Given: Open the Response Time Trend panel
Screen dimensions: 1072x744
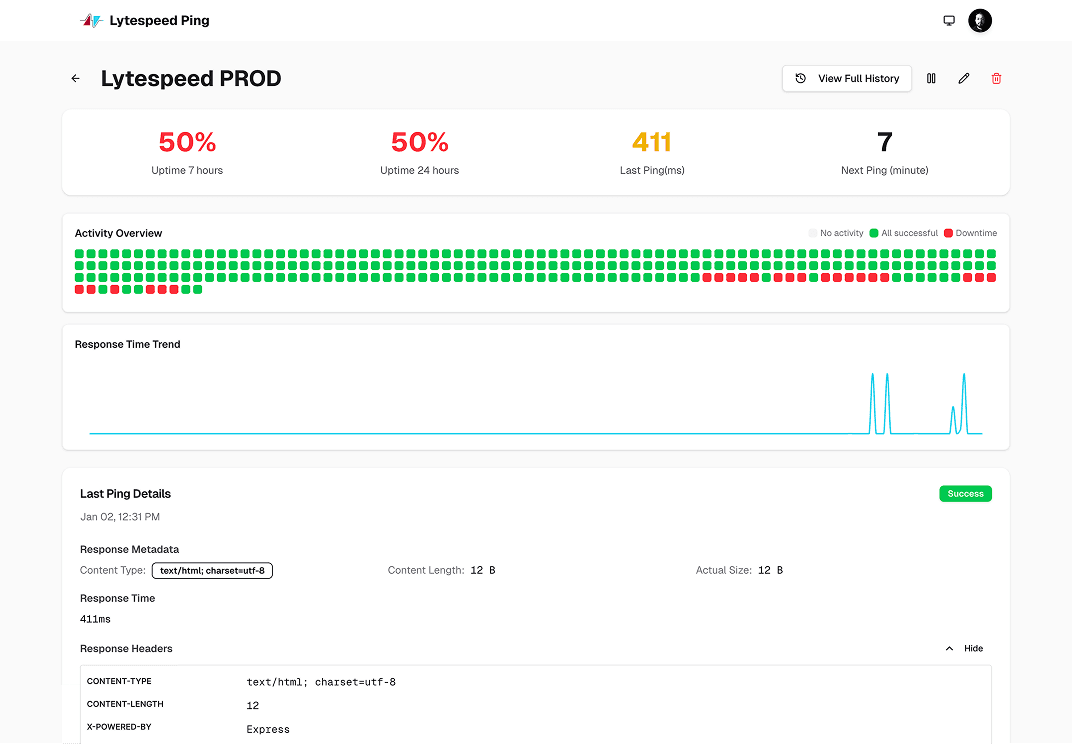Looking at the screenshot, I should (x=127, y=344).
